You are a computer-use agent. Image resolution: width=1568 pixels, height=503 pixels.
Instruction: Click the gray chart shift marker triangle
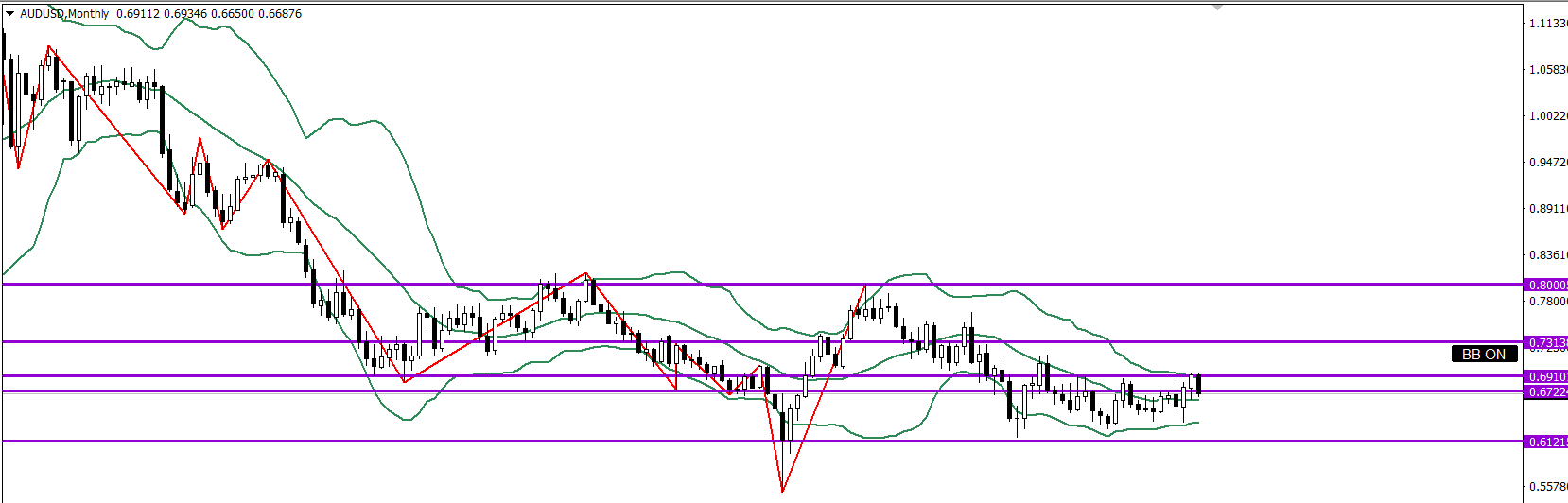point(1217,8)
